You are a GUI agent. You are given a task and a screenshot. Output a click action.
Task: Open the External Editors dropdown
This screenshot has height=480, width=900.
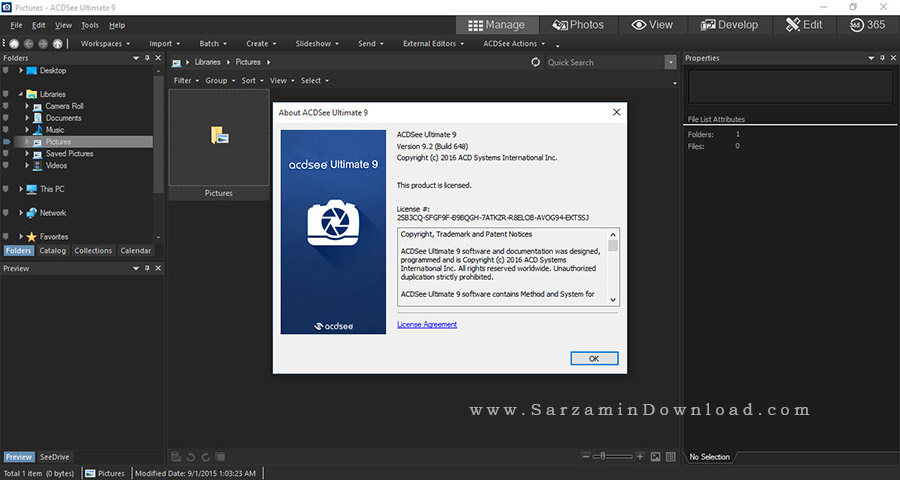(x=433, y=44)
